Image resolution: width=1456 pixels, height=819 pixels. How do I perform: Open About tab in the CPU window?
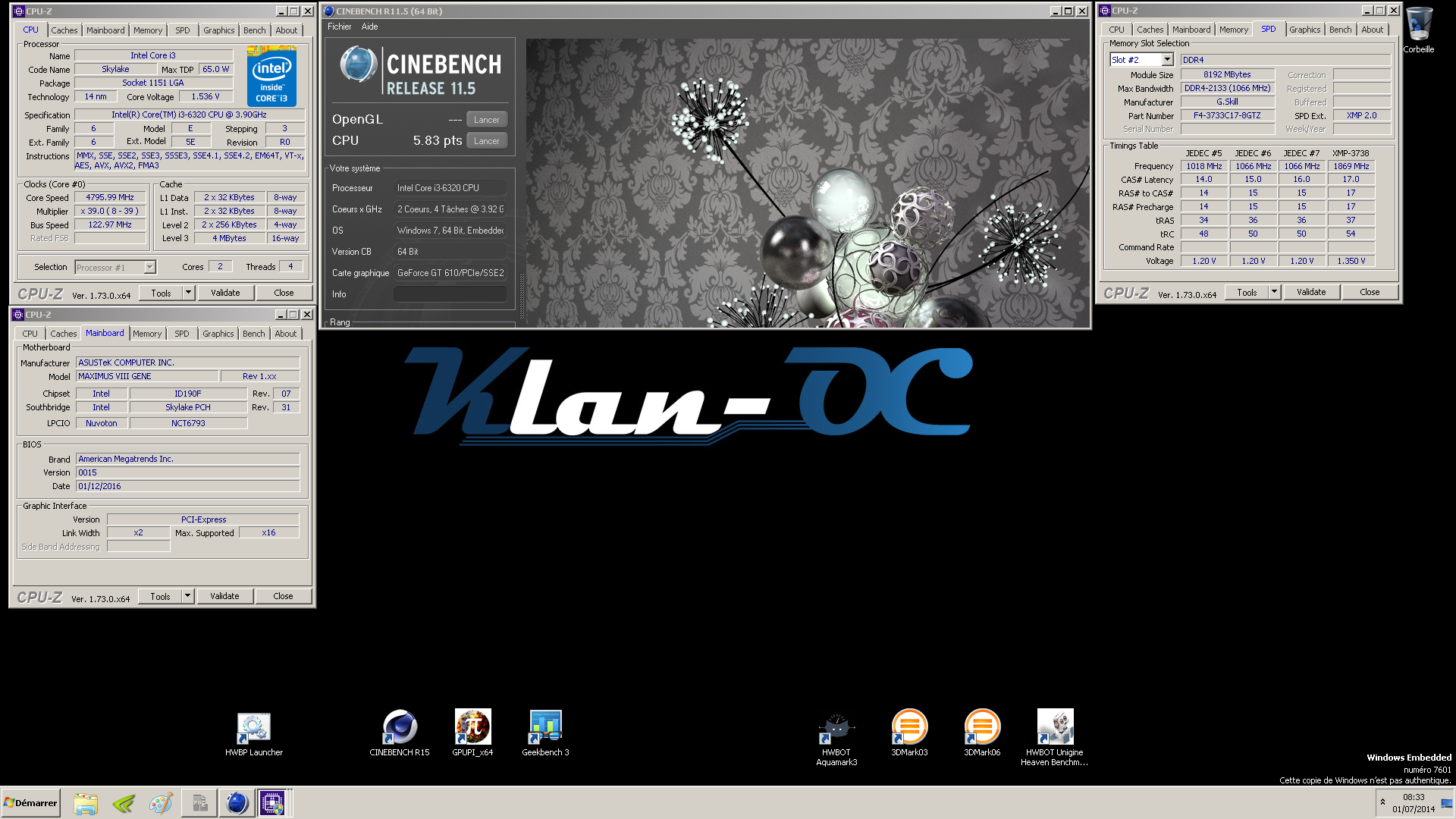click(287, 30)
